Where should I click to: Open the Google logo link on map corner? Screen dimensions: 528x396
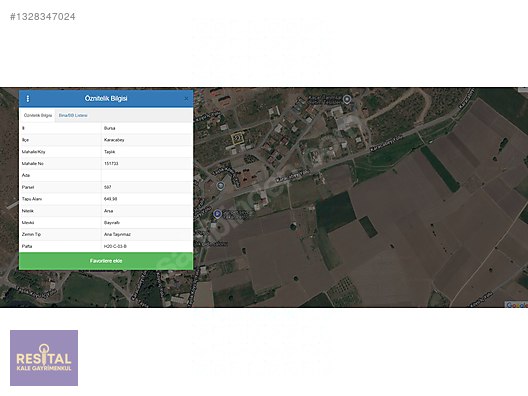coord(516,305)
